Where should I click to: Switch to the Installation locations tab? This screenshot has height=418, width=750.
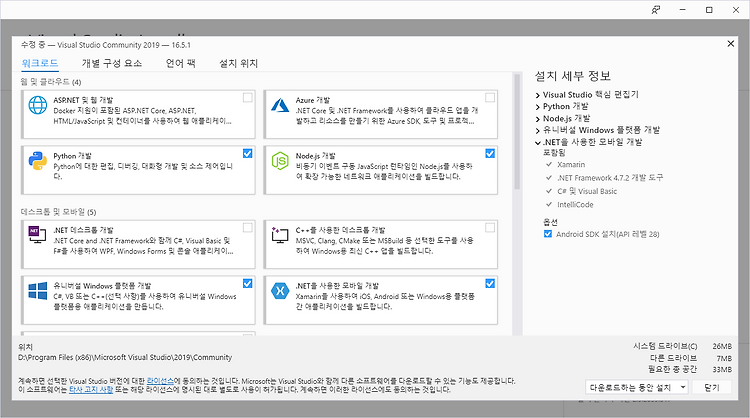pos(238,63)
